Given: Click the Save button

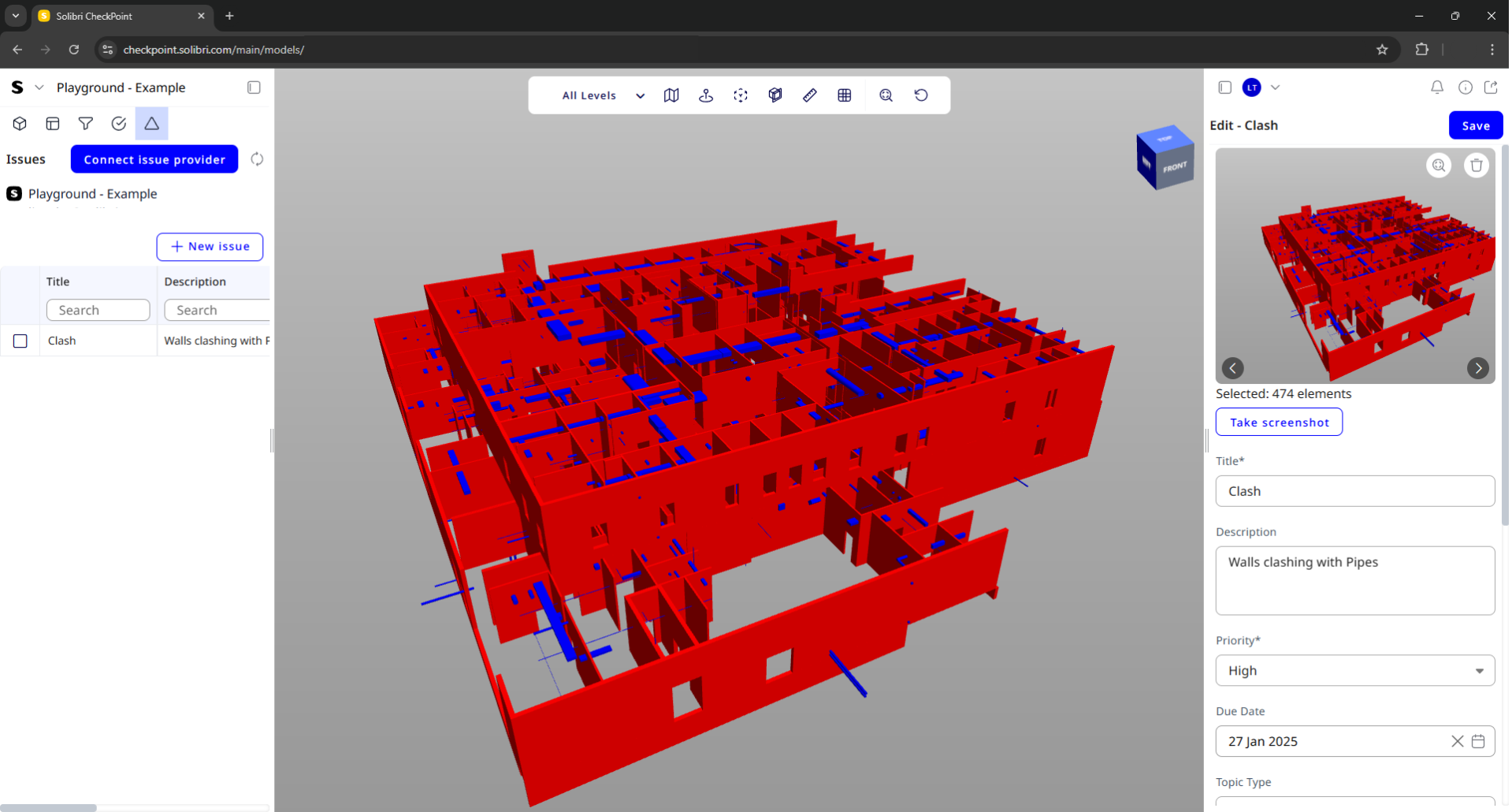Looking at the screenshot, I should (1475, 126).
